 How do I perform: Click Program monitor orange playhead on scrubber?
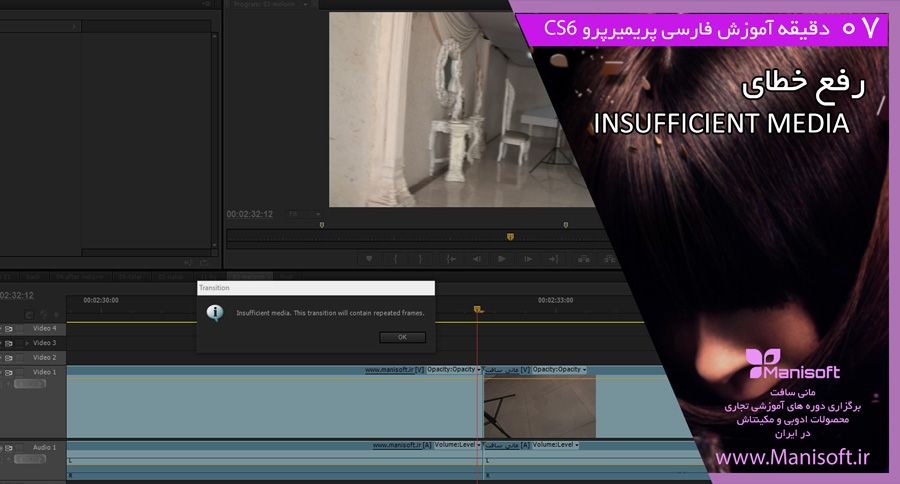(510, 237)
